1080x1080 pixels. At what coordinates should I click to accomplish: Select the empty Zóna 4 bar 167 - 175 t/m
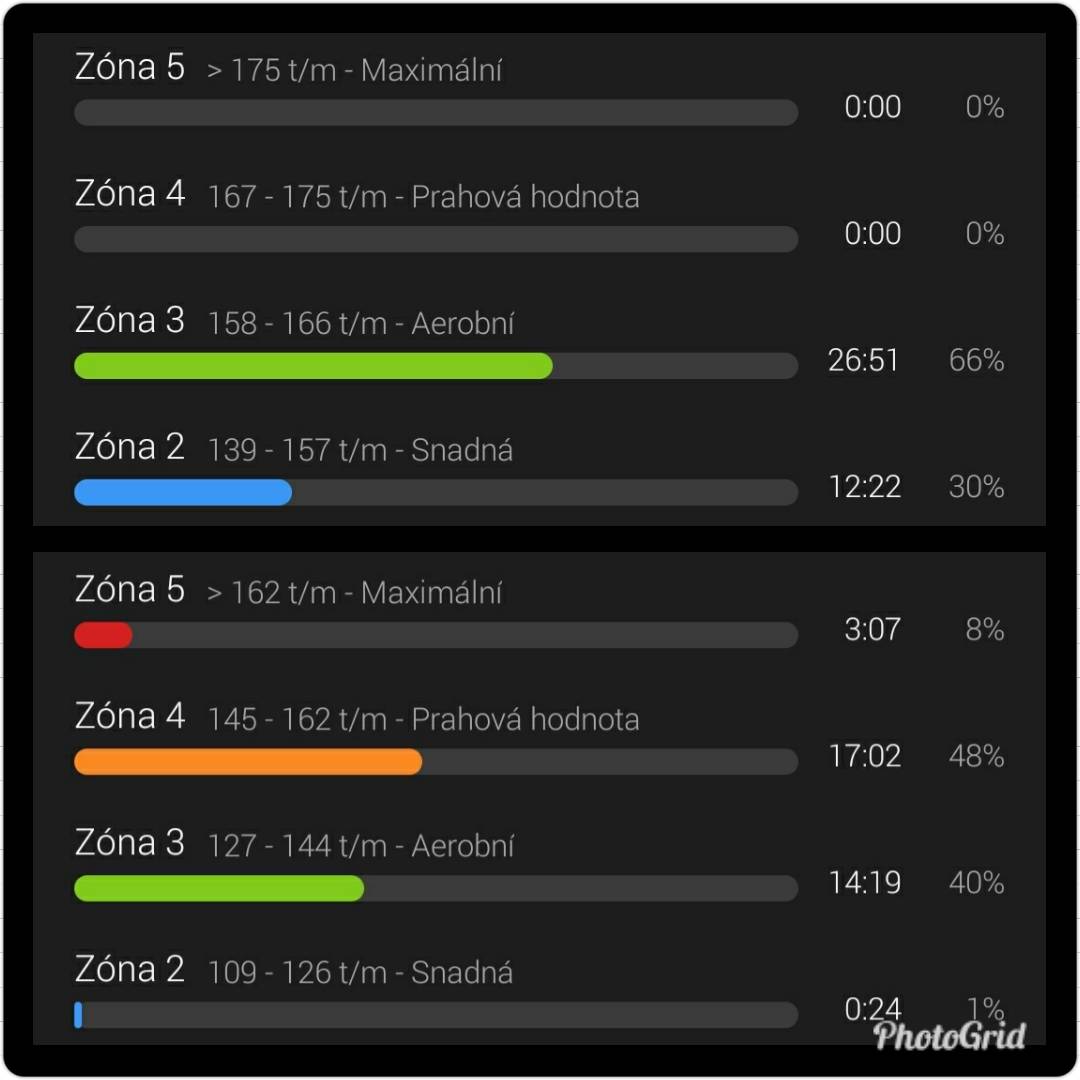(x=436, y=239)
